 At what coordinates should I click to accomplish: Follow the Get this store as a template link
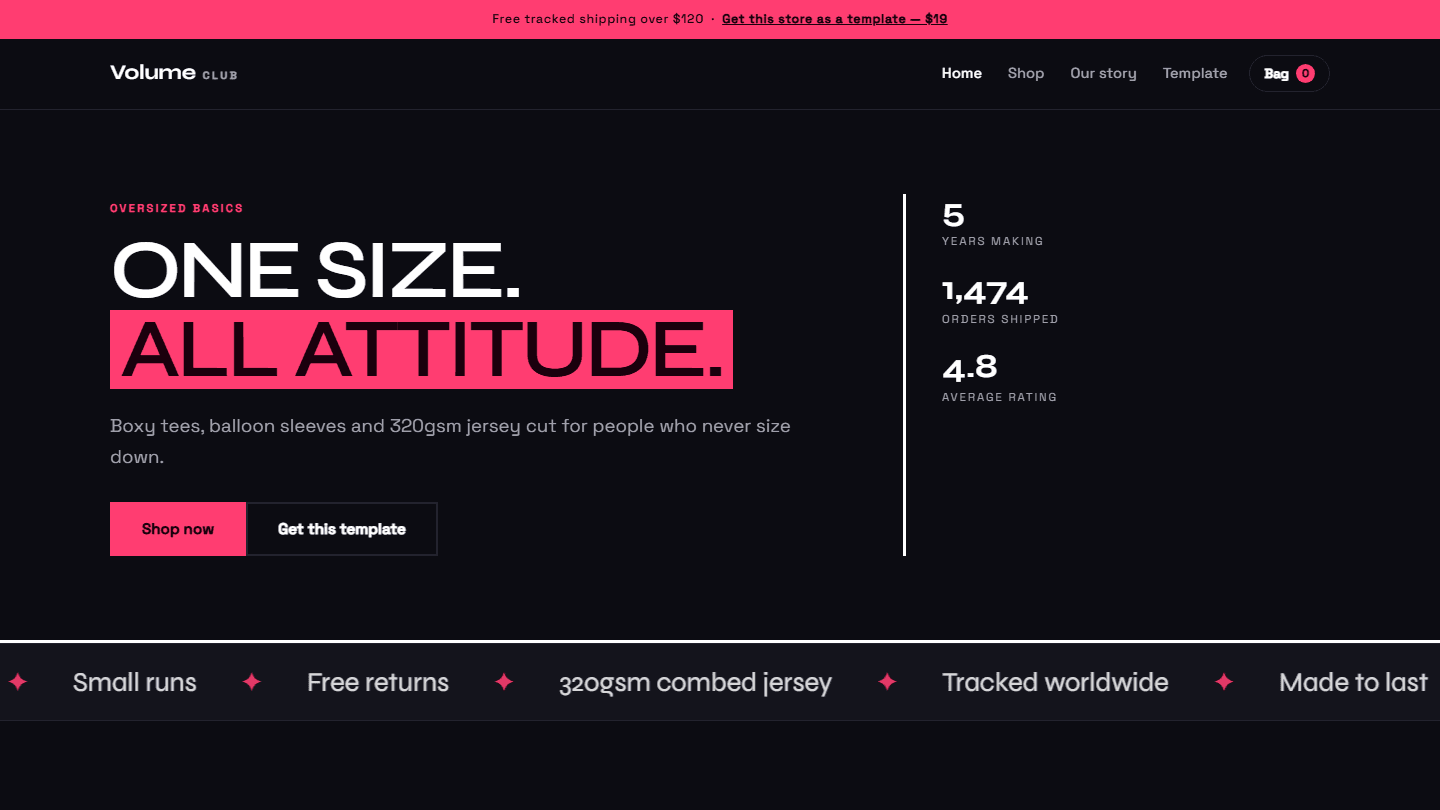834,19
